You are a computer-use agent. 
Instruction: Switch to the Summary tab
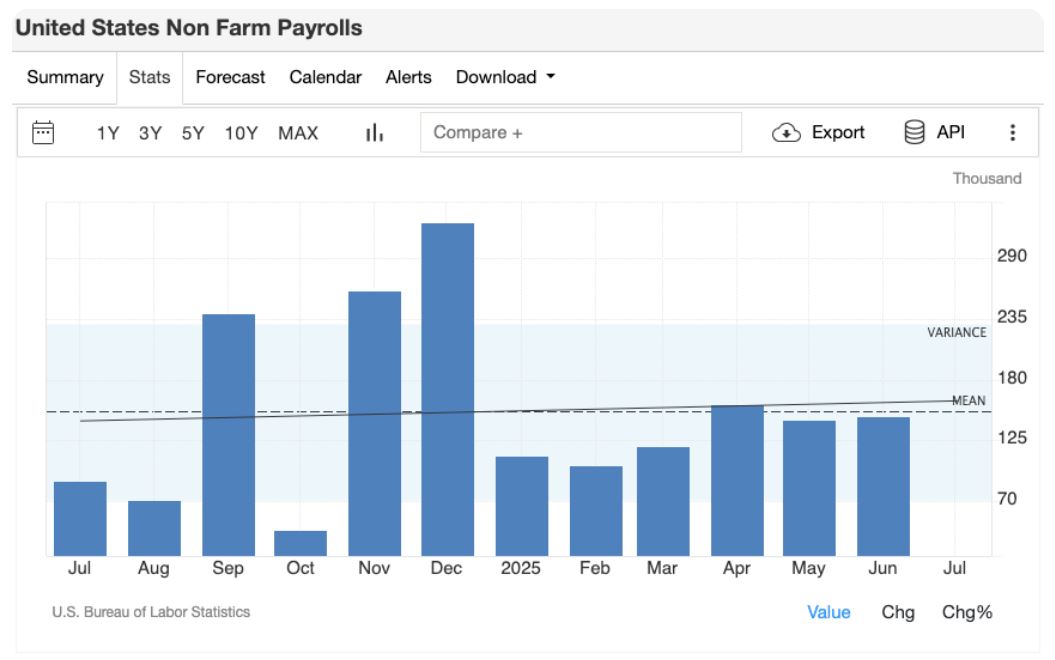coord(65,77)
